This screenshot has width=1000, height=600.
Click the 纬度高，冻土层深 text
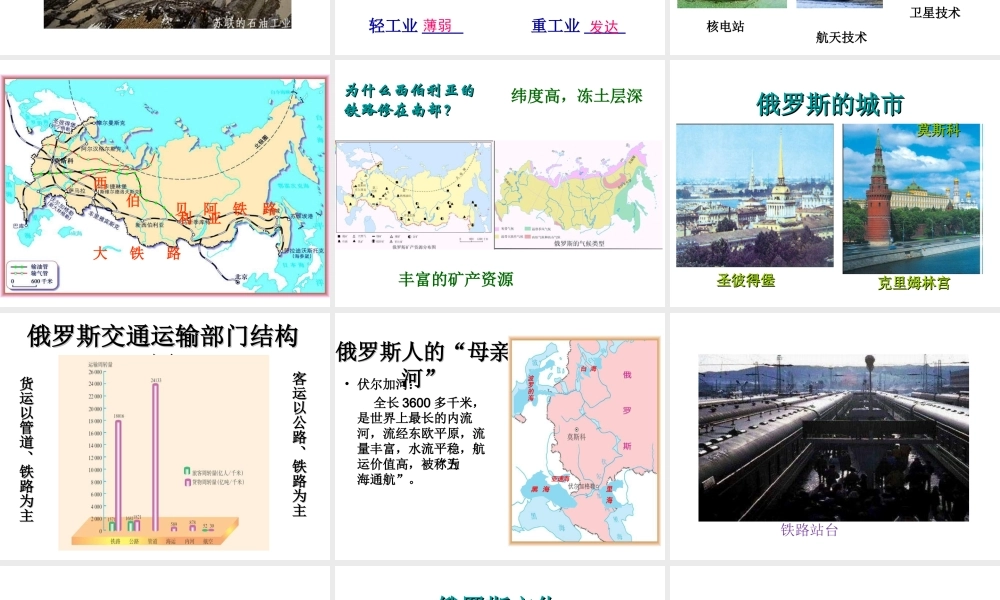(577, 96)
